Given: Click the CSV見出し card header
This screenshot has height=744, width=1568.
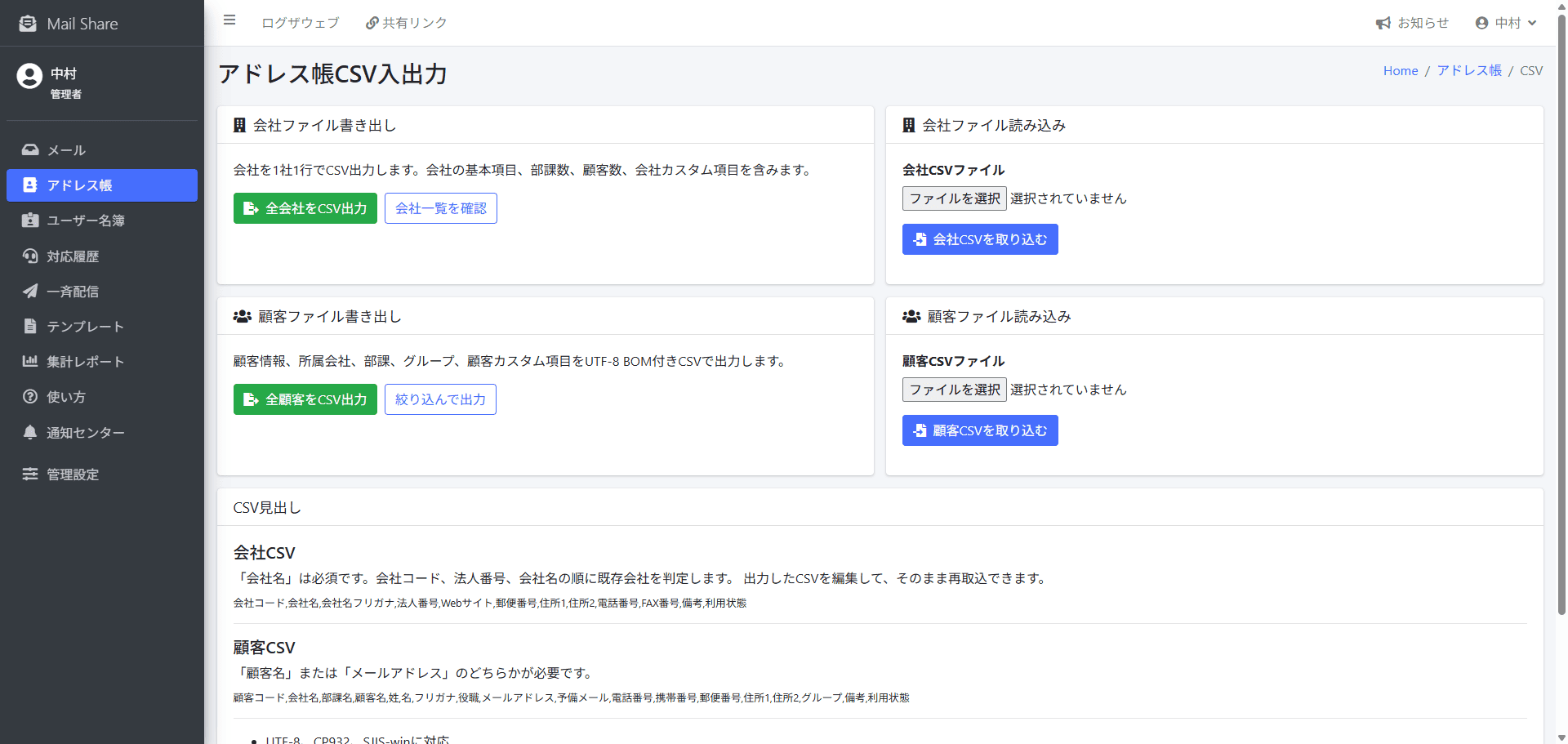Looking at the screenshot, I should [x=880, y=507].
